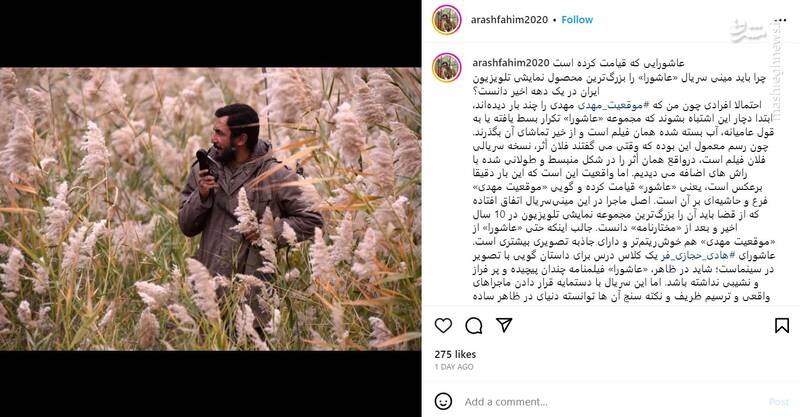Image resolution: width=800 pixels, height=417 pixels.
Task: Open emoji picker smiley icon
Action: [443, 401]
